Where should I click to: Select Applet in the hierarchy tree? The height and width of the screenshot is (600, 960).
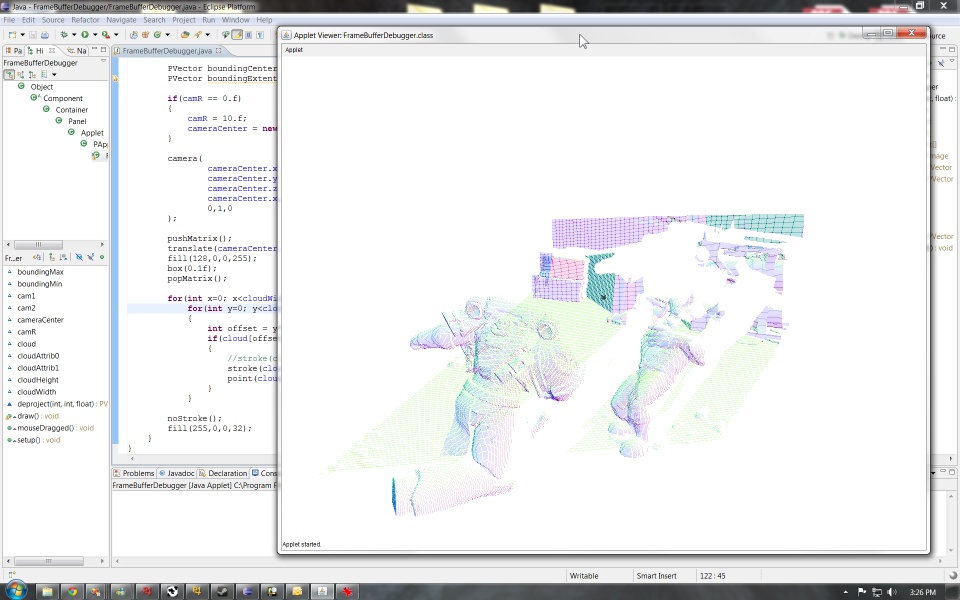92,133
